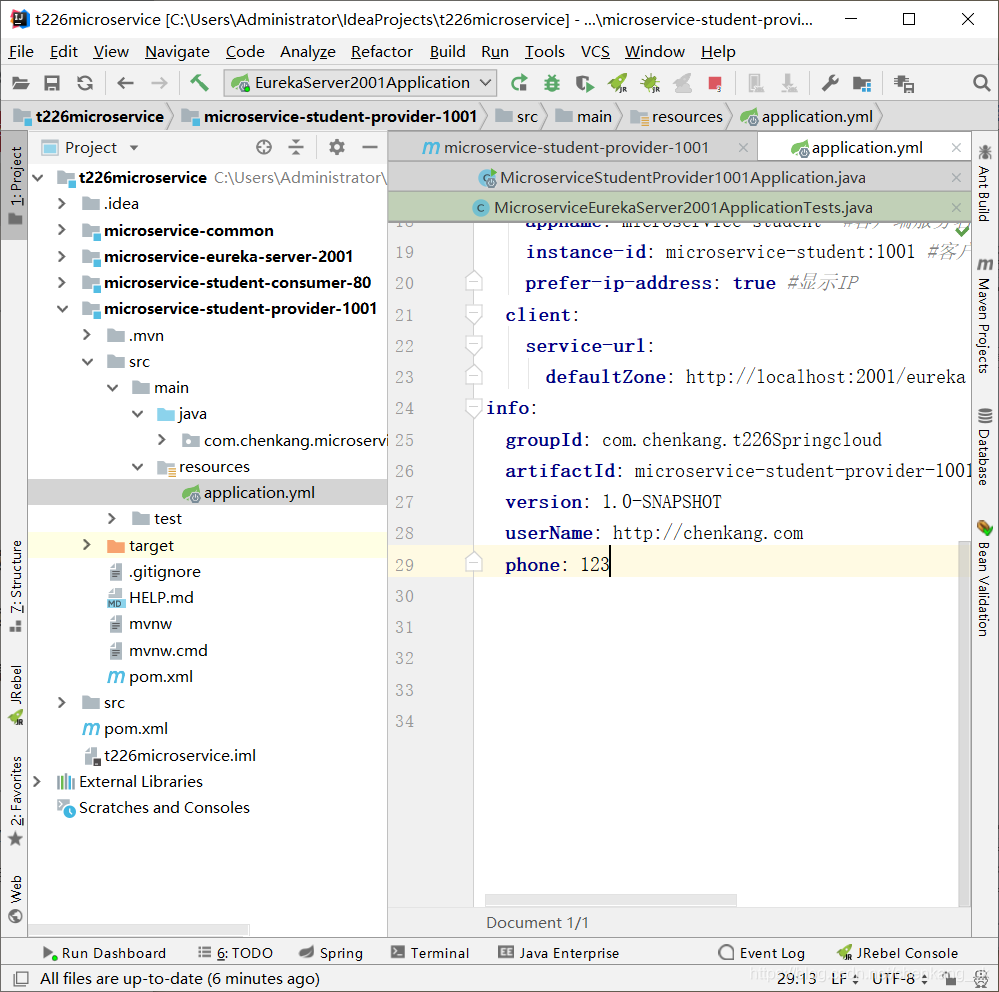Open Bean Validation side panel

click(984, 579)
